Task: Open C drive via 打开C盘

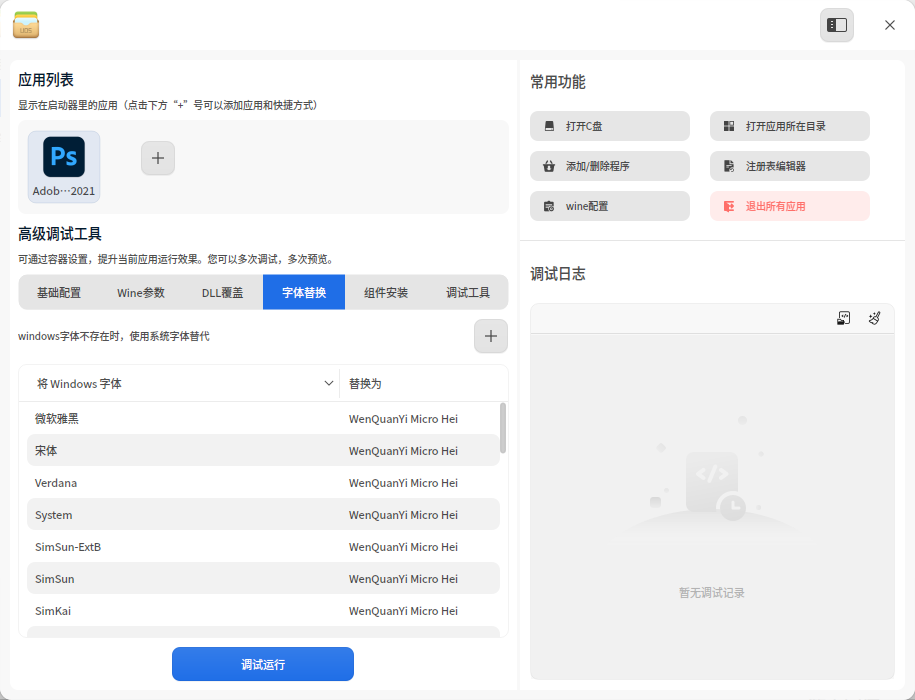Action: coord(610,126)
